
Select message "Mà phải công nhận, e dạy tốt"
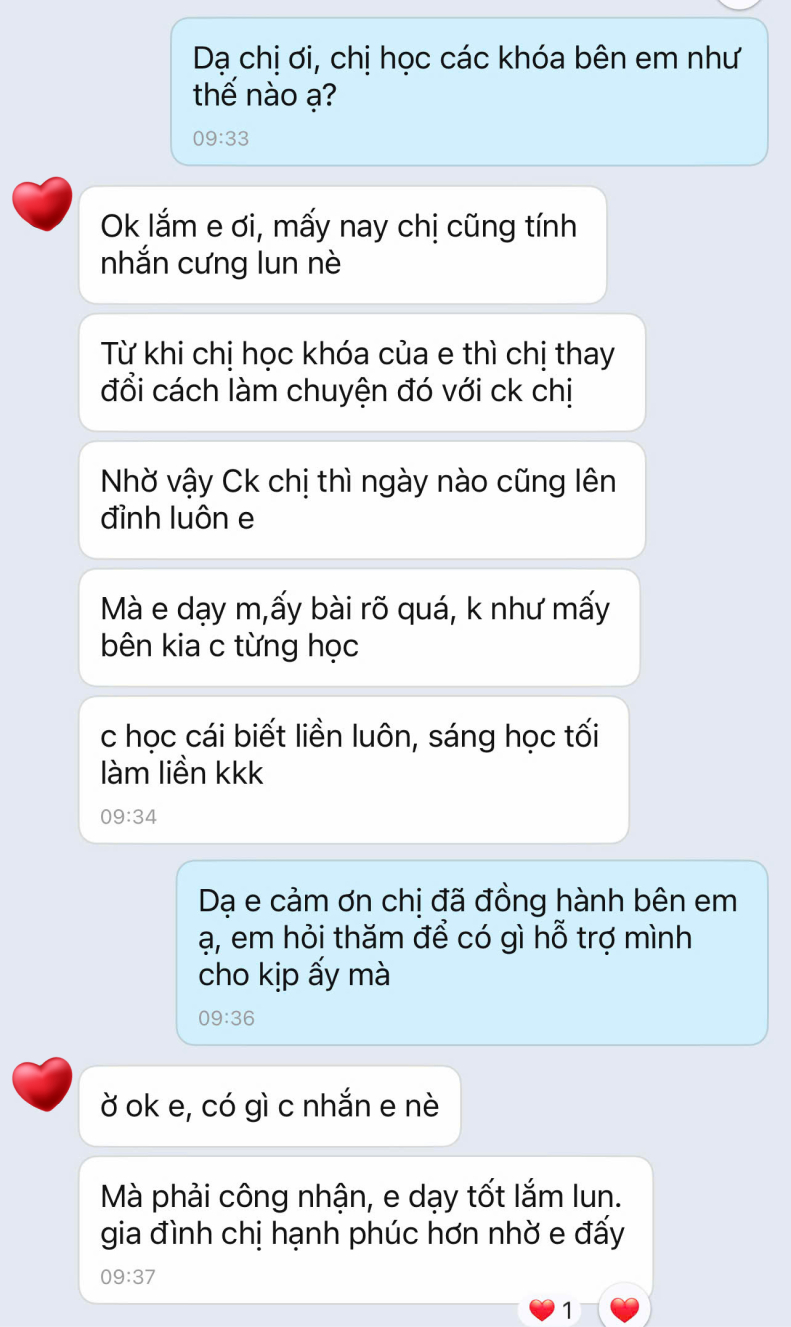(366, 1230)
